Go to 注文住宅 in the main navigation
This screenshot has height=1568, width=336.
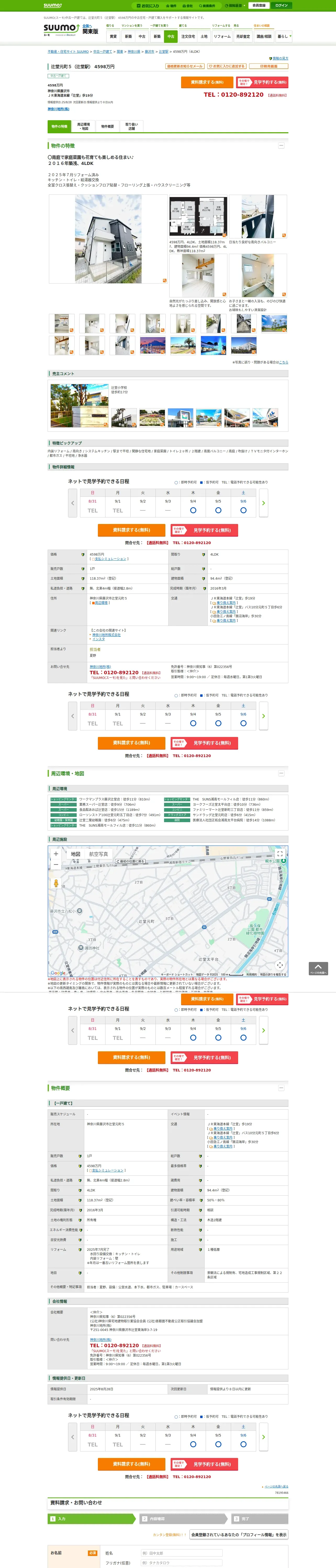coord(188,37)
